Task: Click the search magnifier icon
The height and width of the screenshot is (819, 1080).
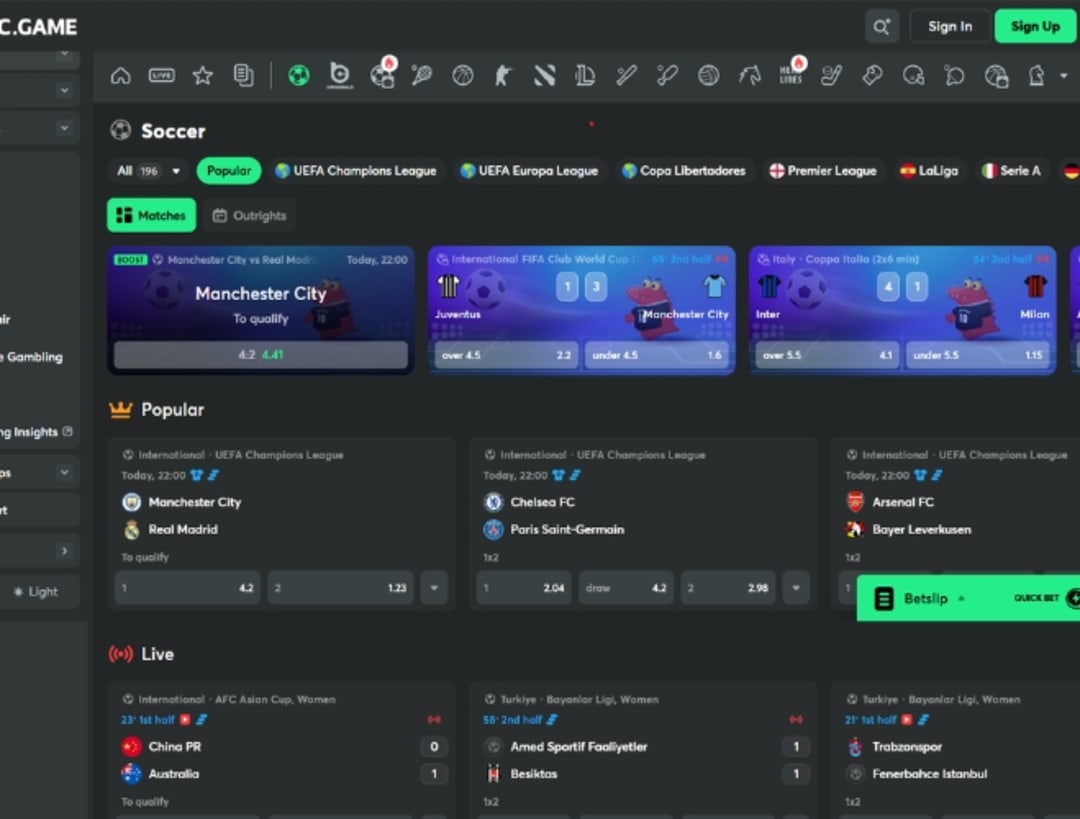Action: 882,27
